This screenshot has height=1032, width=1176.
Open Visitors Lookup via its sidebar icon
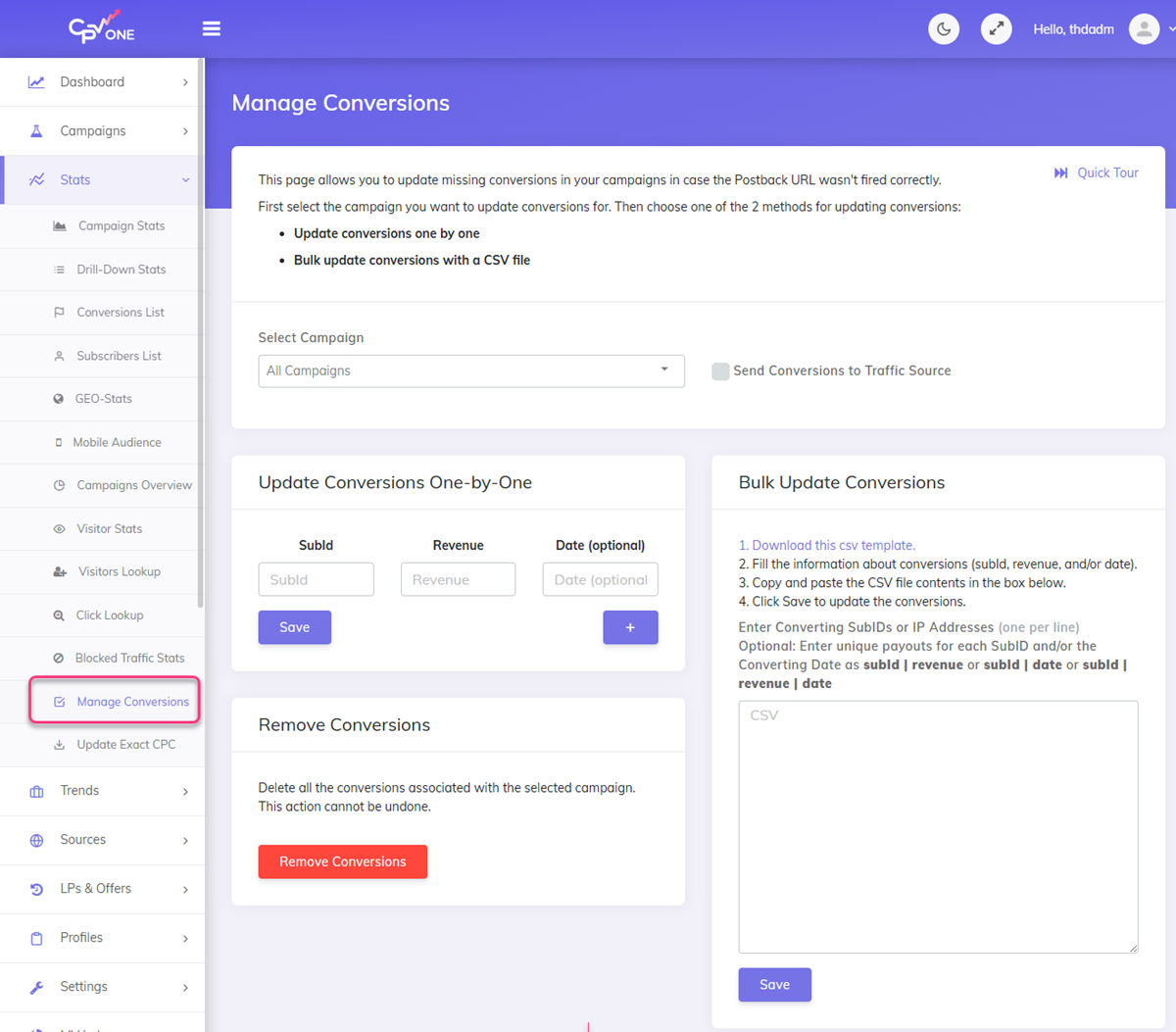coord(61,571)
